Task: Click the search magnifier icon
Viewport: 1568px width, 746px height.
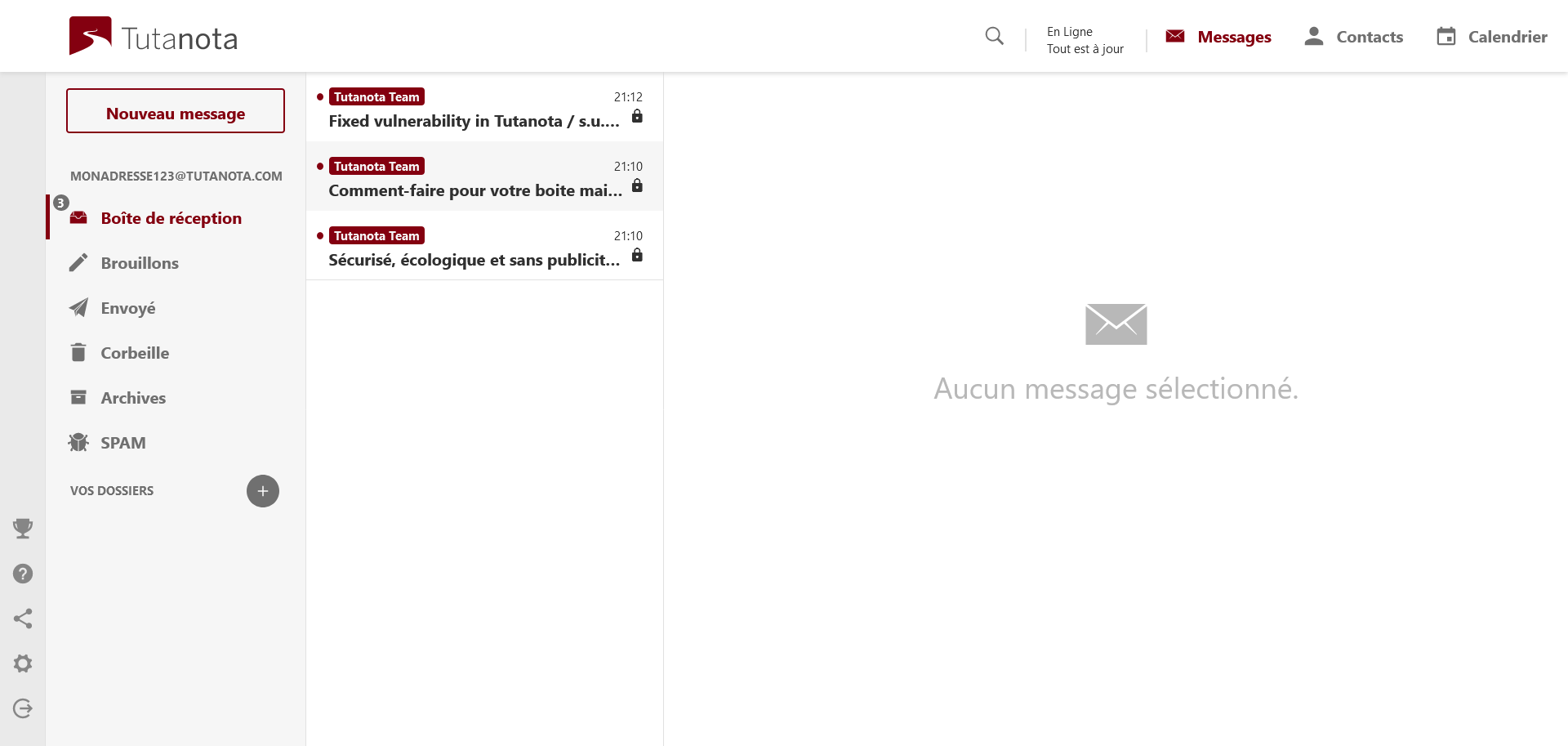Action: click(x=994, y=36)
